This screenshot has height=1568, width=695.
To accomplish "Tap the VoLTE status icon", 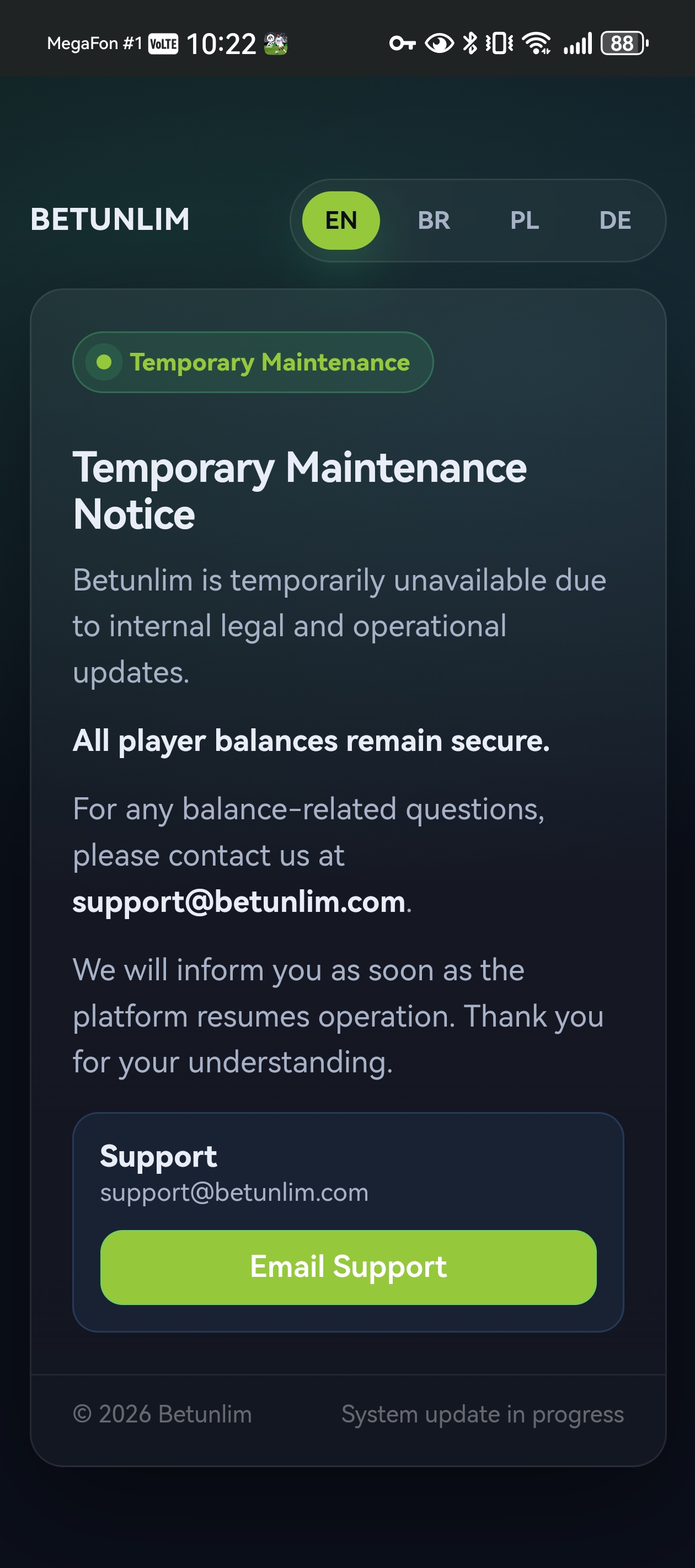I will 163,44.
